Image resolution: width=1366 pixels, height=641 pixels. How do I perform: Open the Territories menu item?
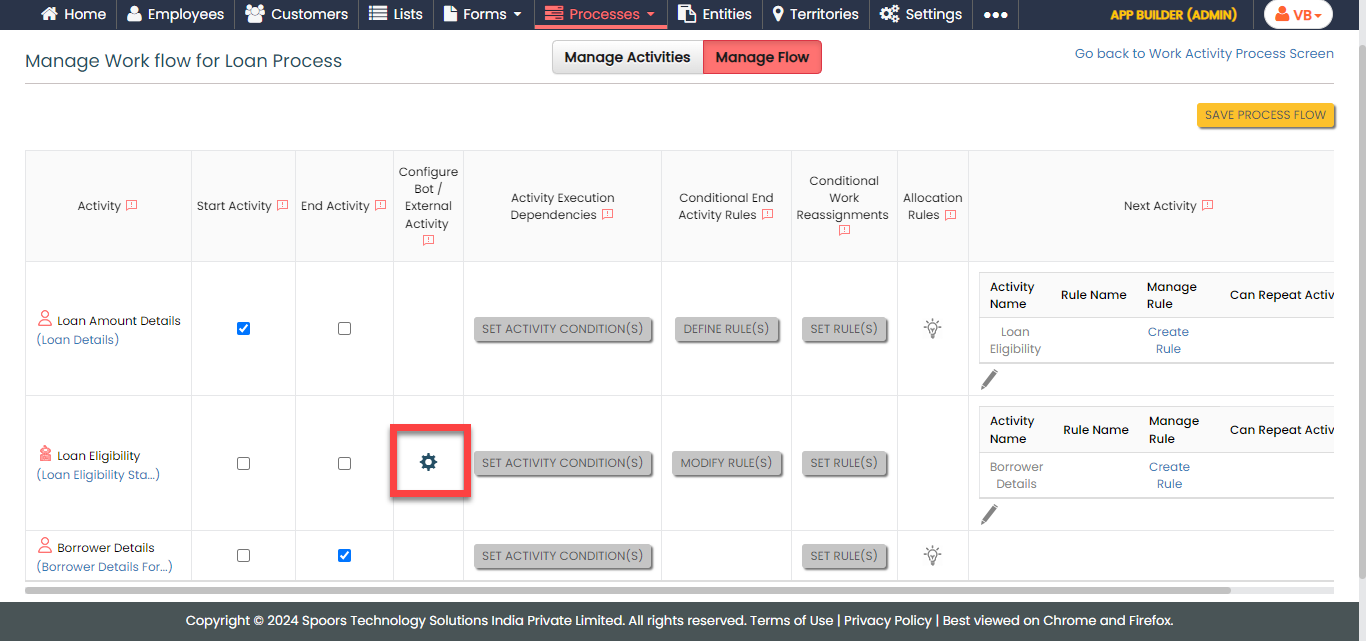point(815,14)
